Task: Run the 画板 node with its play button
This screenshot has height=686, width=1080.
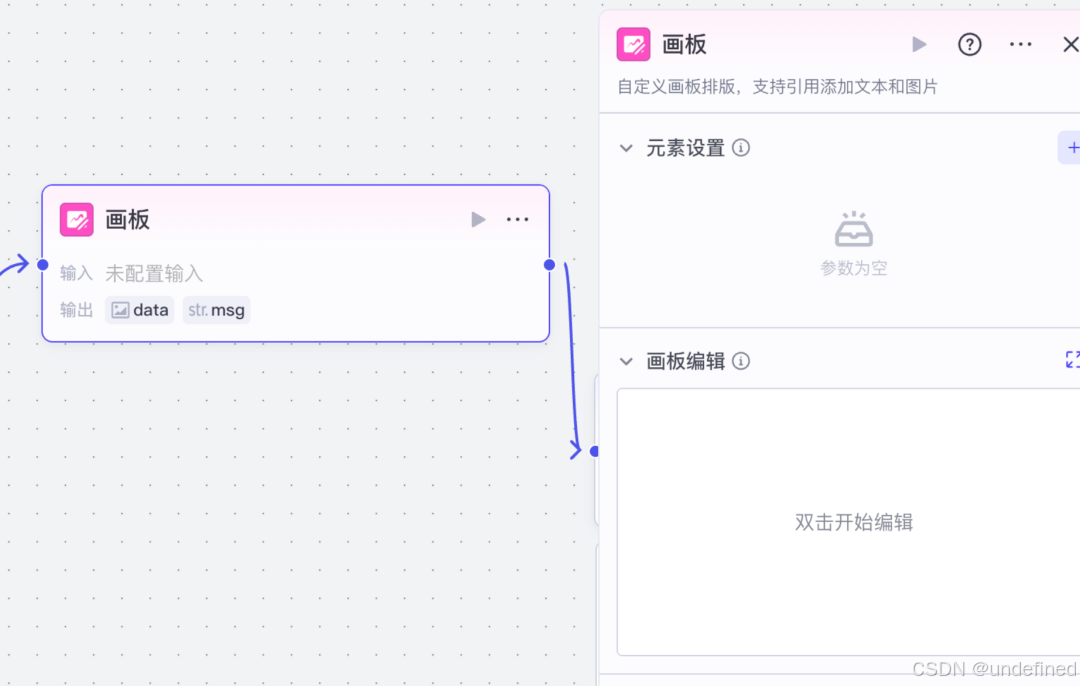Action: (x=478, y=220)
